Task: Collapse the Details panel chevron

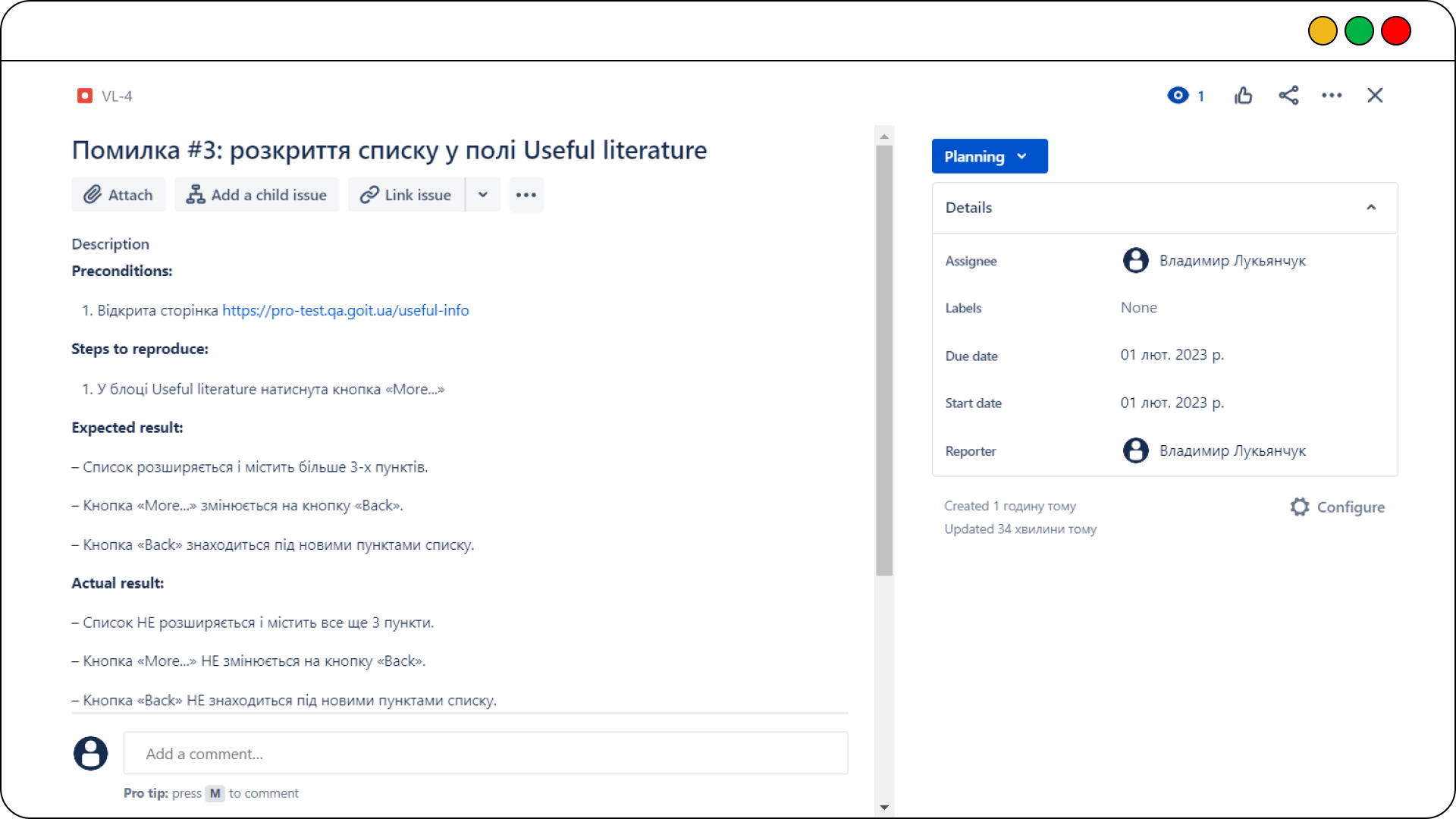Action: (1371, 207)
